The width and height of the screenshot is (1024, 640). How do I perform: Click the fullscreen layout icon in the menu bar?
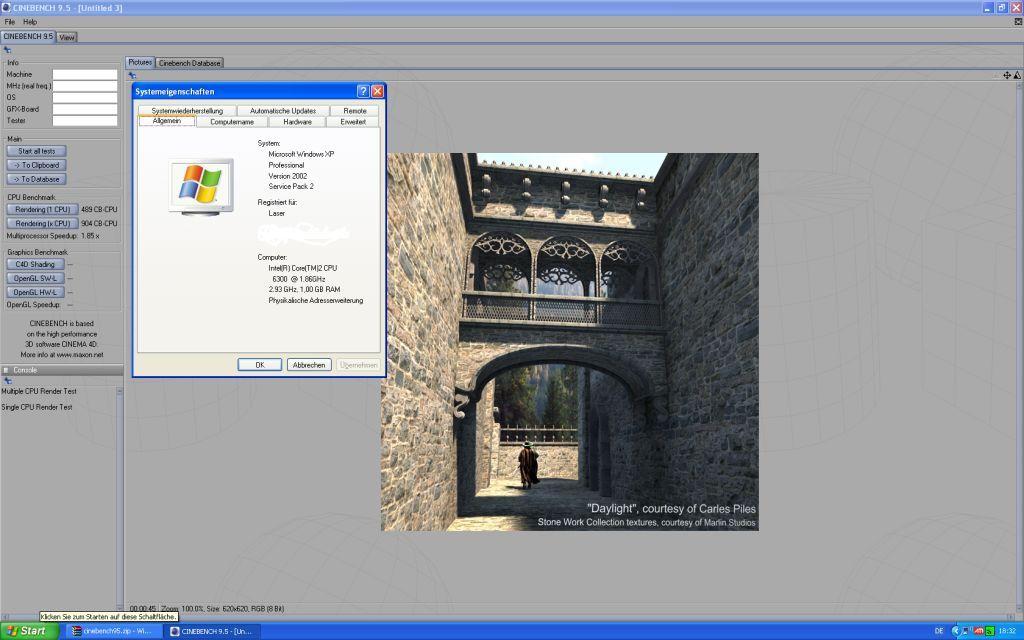pyautogui.click(x=1017, y=22)
